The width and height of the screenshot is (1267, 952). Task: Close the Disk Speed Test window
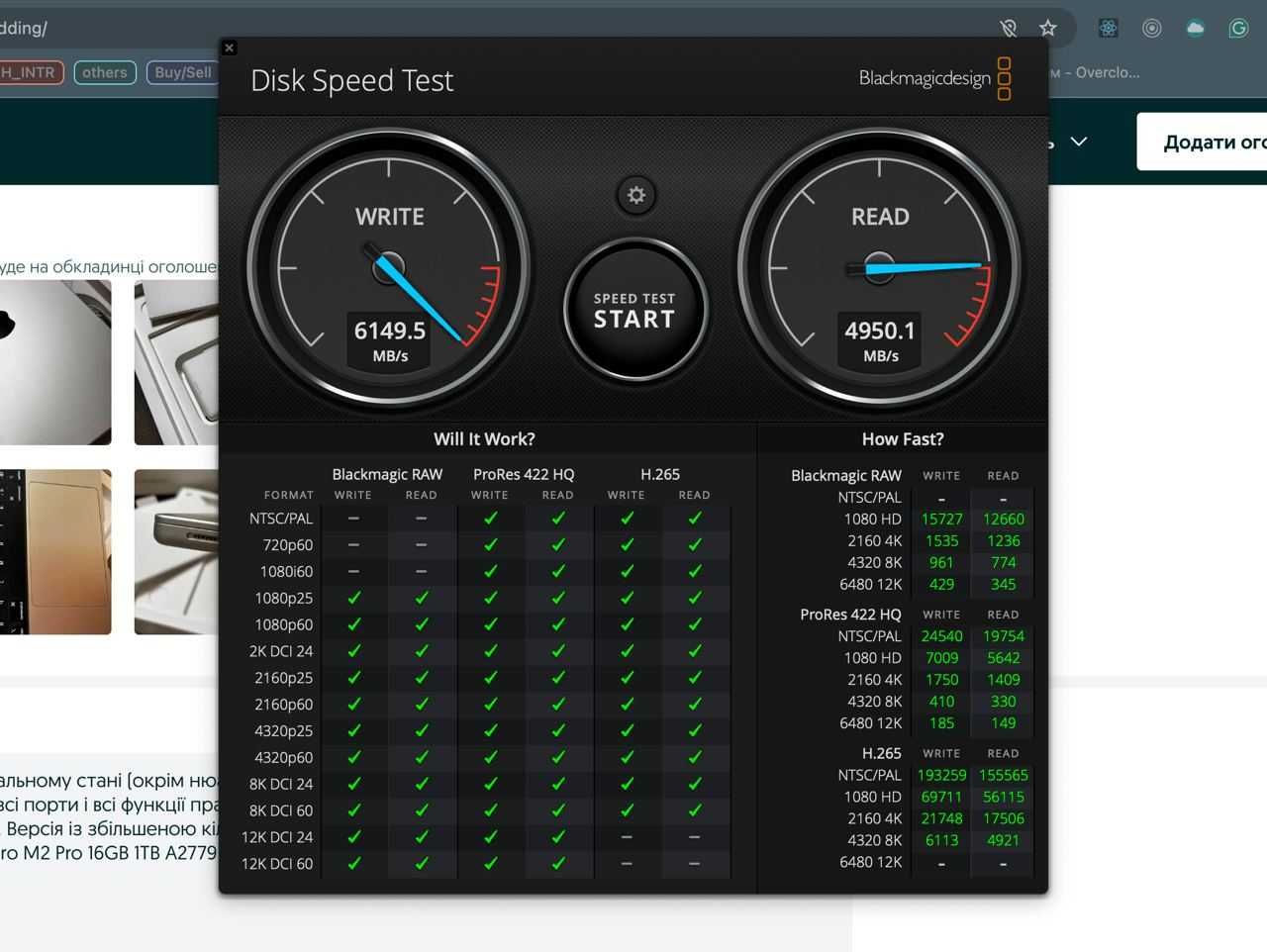click(x=230, y=48)
